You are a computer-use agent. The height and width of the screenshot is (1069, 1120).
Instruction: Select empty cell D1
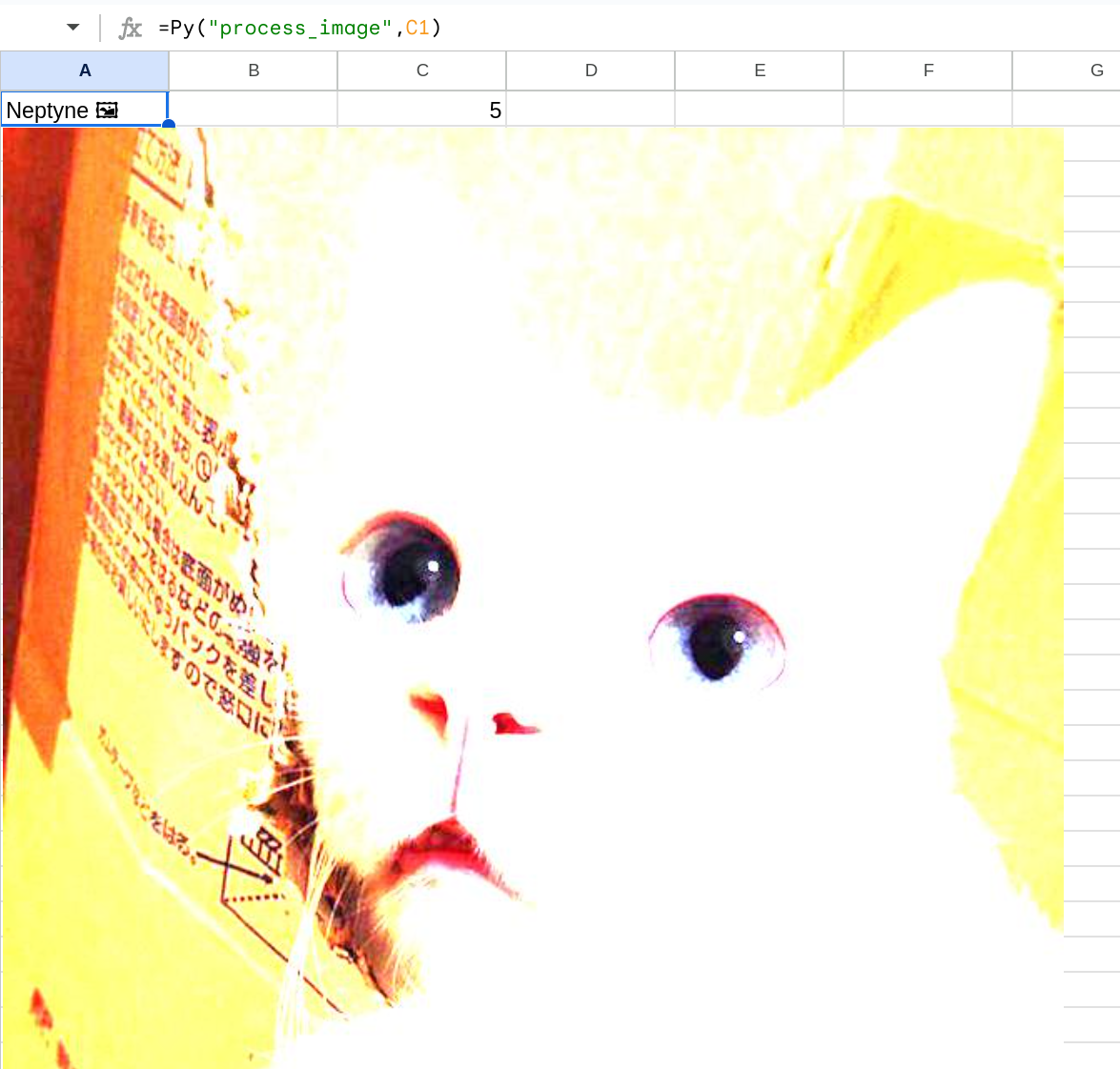590,110
